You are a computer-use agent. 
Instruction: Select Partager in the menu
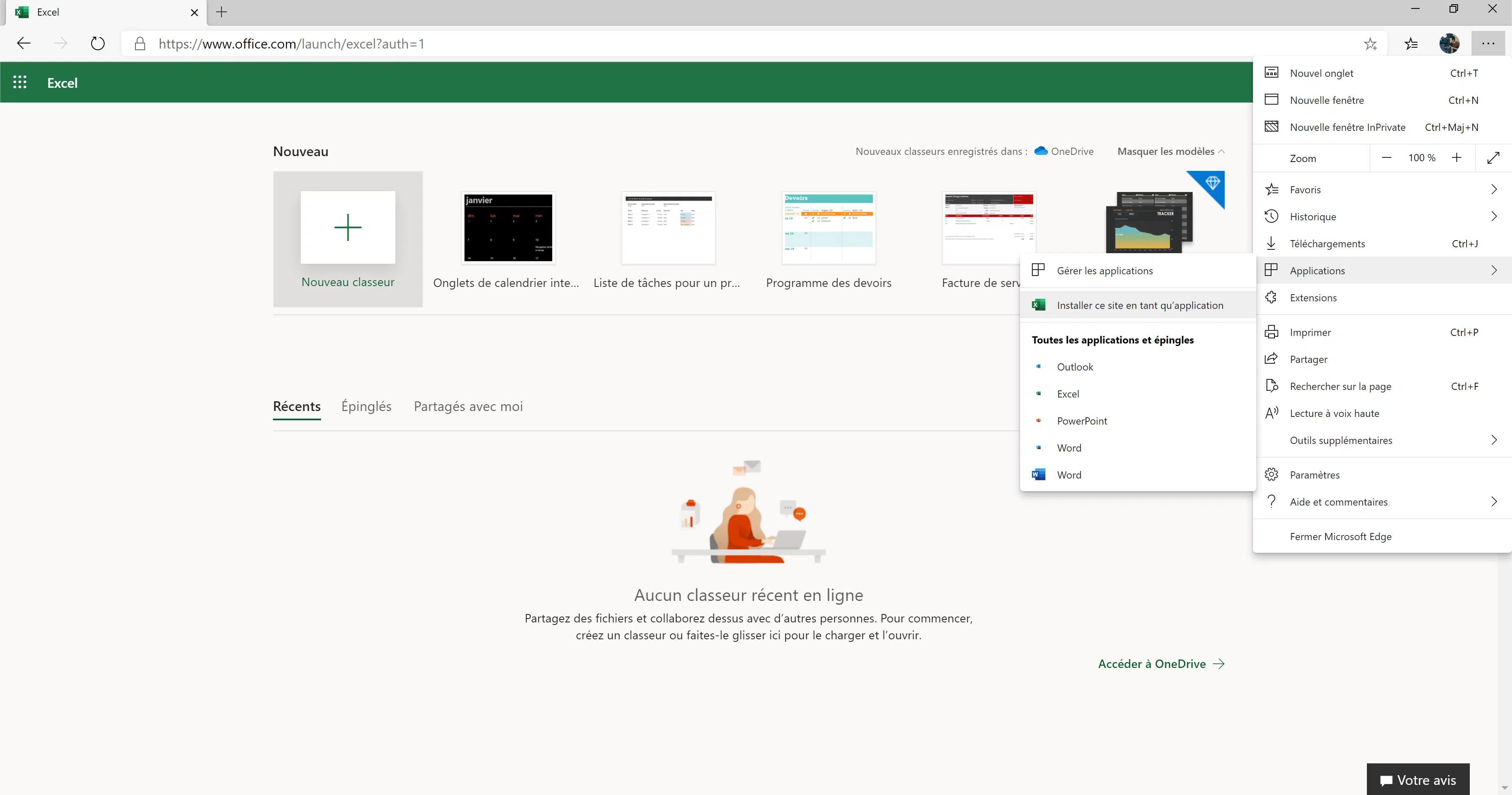coord(1382,359)
